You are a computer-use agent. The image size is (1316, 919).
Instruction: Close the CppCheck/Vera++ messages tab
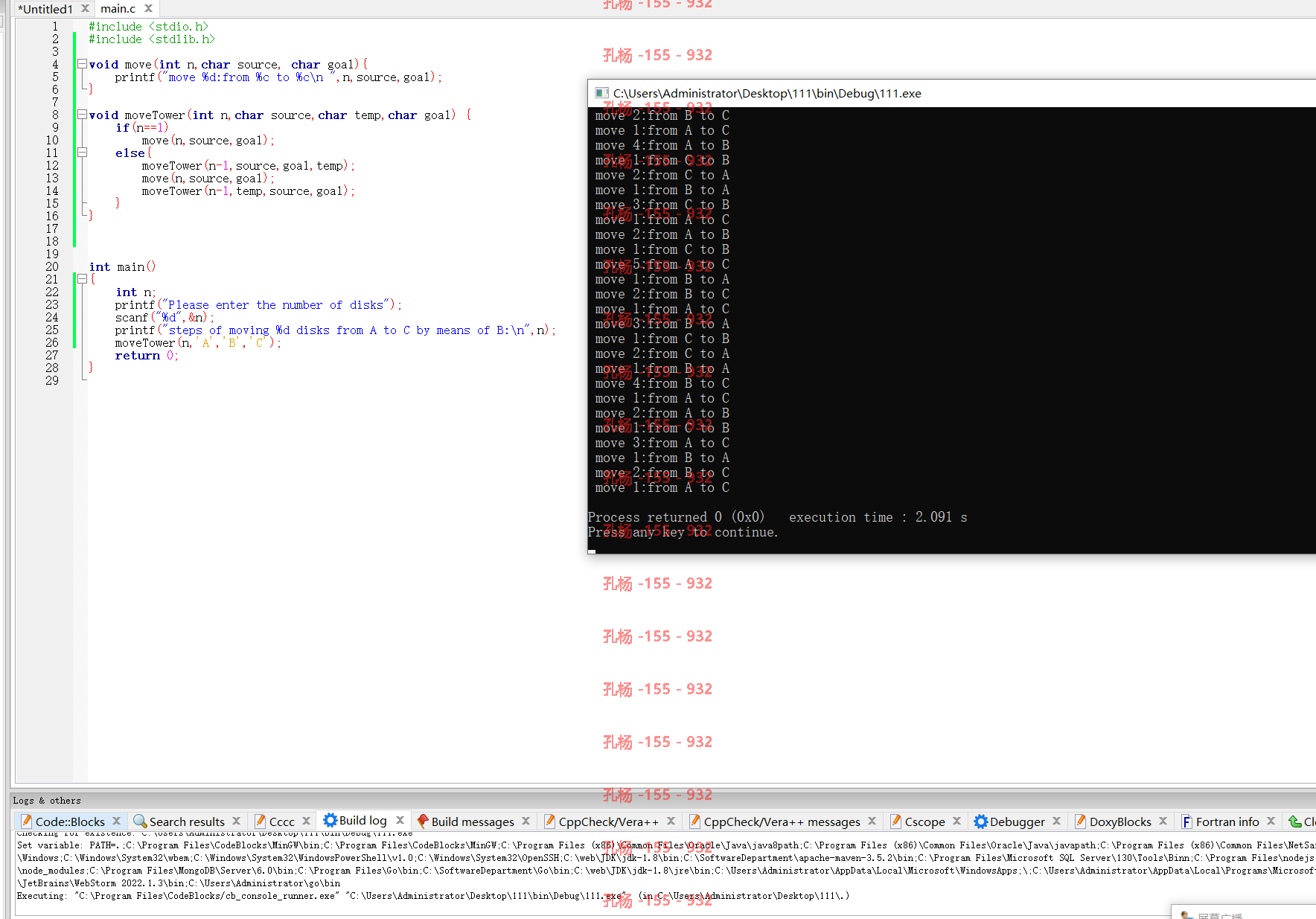(x=872, y=821)
